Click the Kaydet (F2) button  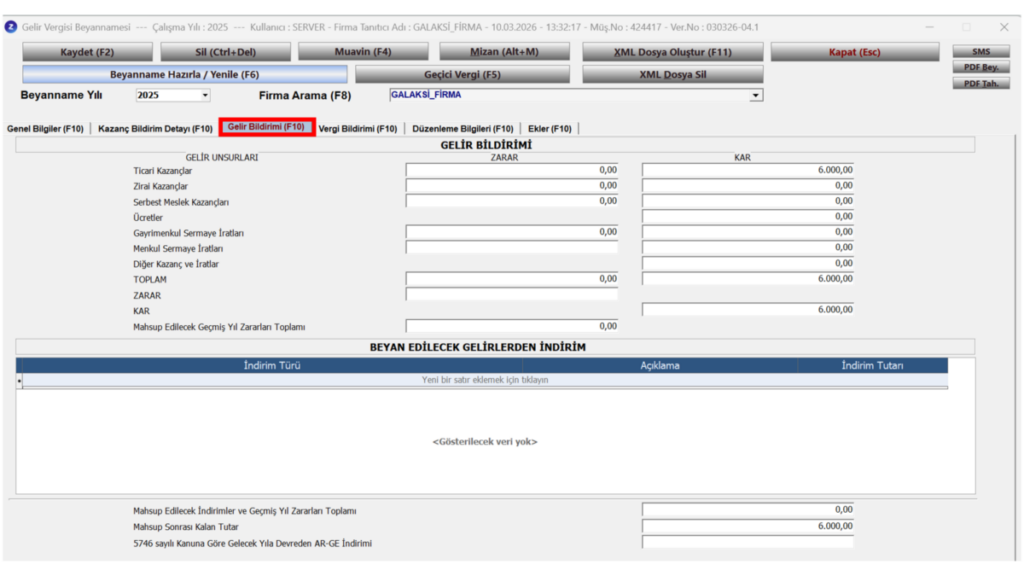click(x=87, y=52)
